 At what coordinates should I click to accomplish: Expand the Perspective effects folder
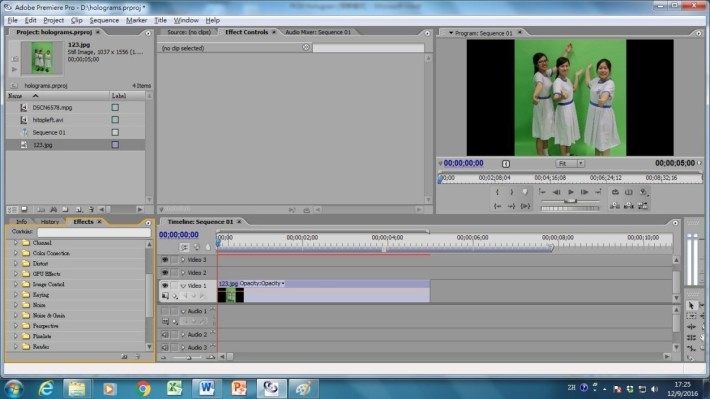coord(15,326)
